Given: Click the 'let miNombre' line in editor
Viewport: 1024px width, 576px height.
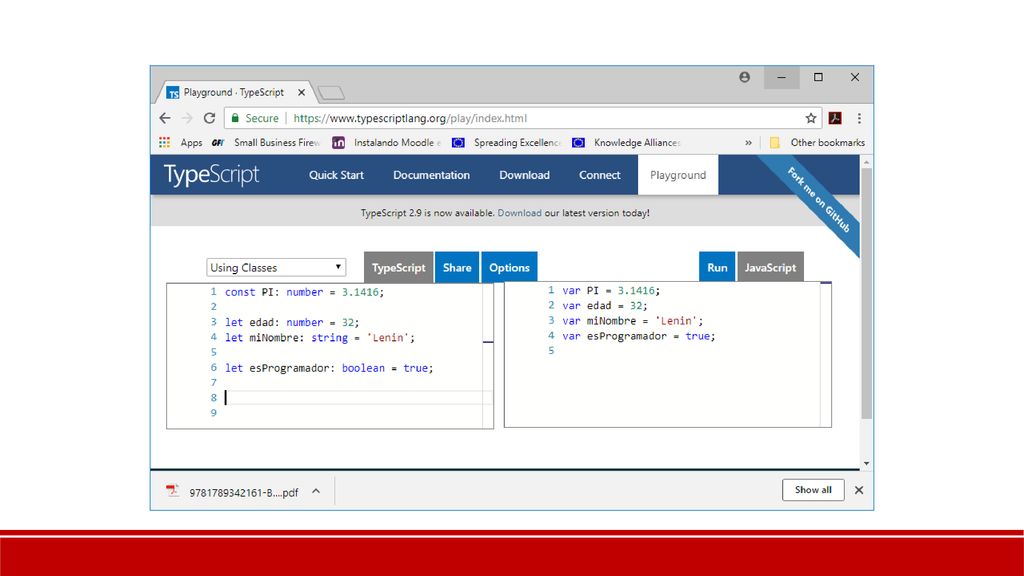Looking at the screenshot, I should 320,338.
